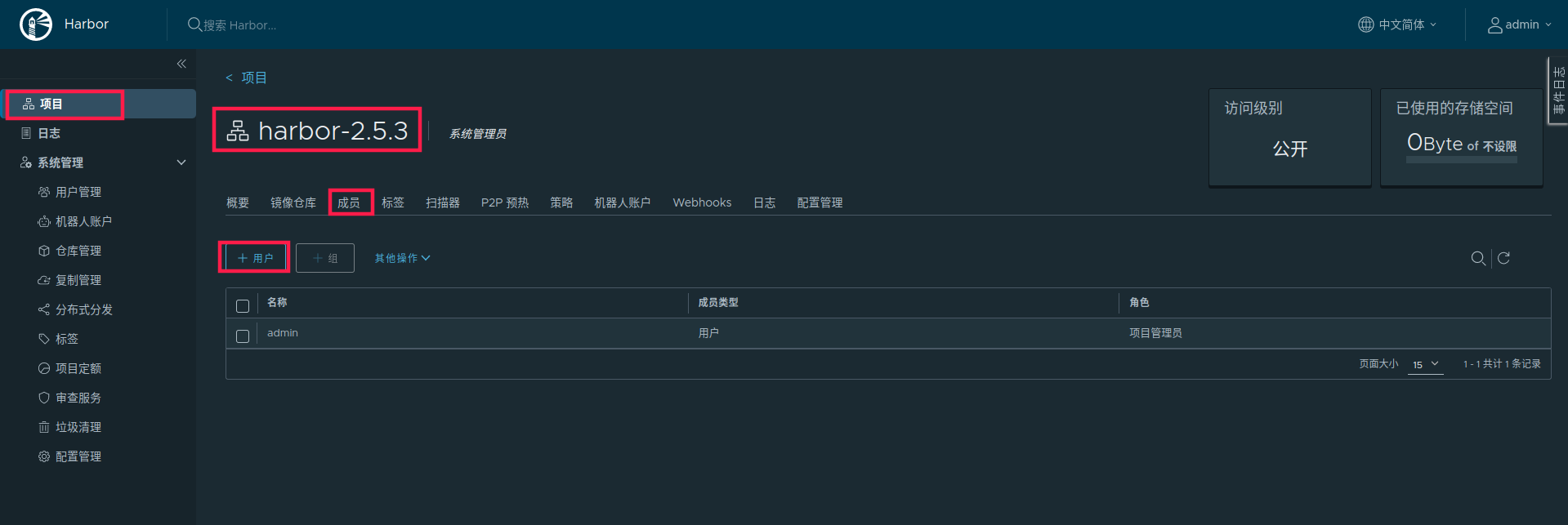Screen dimensions: 1568x525
Task: Click the 项目管理员 role cell
Action: [1155, 333]
